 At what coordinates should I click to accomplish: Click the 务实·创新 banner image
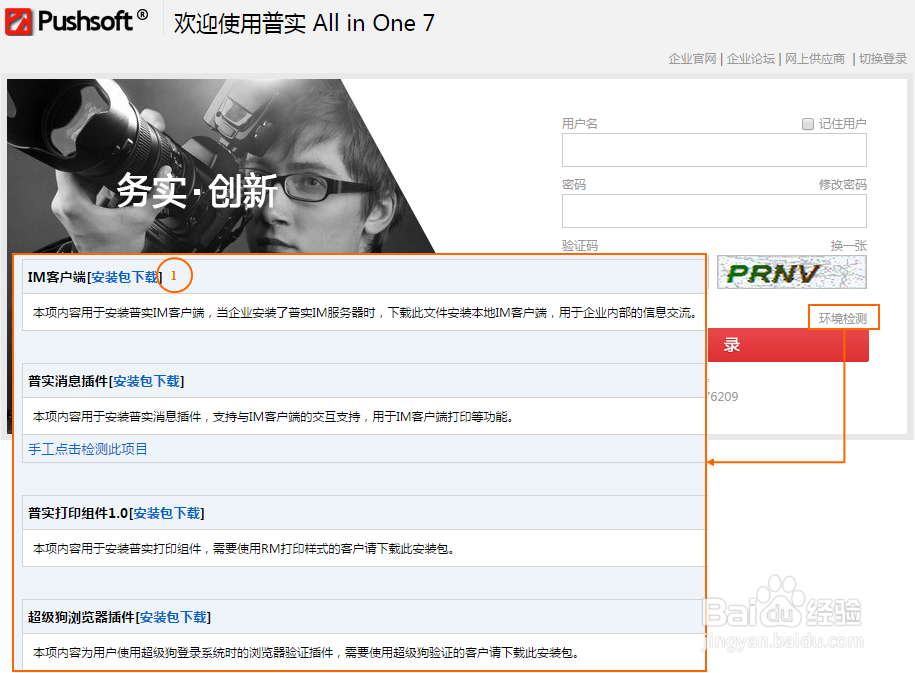(222, 166)
